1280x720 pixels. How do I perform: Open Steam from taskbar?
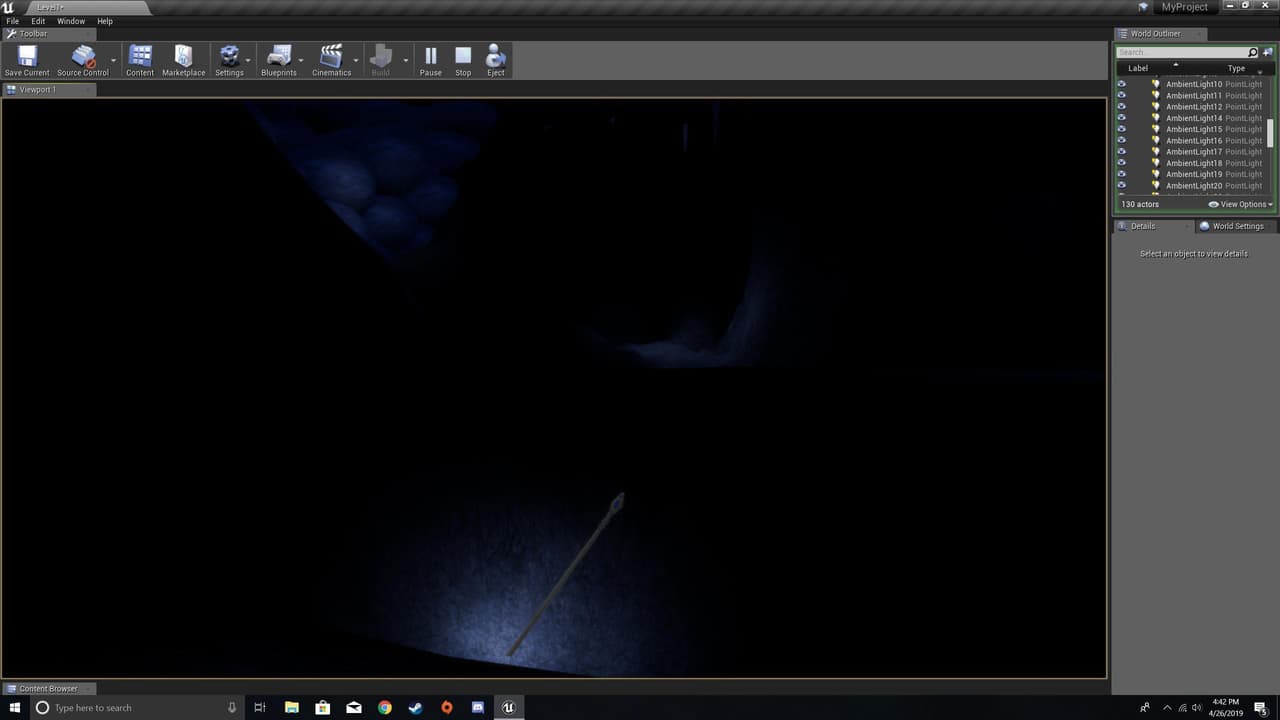pyautogui.click(x=416, y=708)
